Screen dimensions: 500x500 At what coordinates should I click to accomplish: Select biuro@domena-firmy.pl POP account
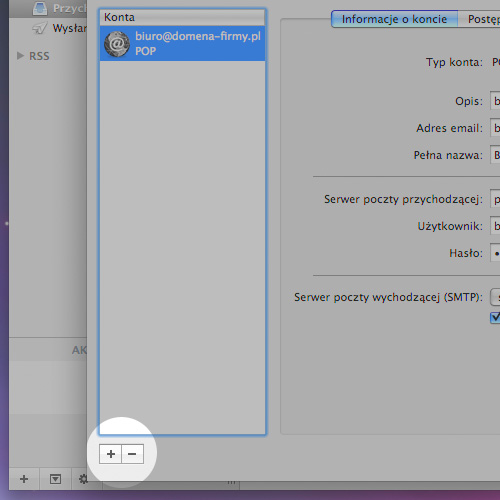coord(183,44)
